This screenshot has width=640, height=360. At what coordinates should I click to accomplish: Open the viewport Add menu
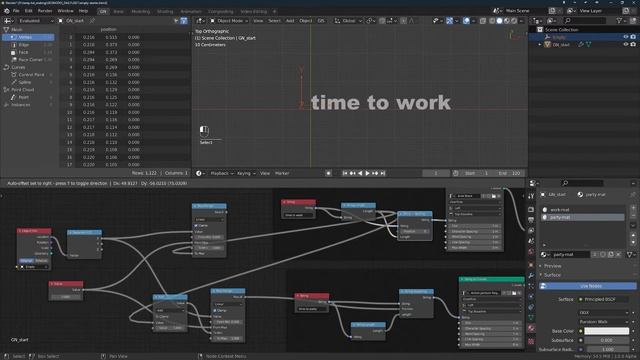pos(290,20)
